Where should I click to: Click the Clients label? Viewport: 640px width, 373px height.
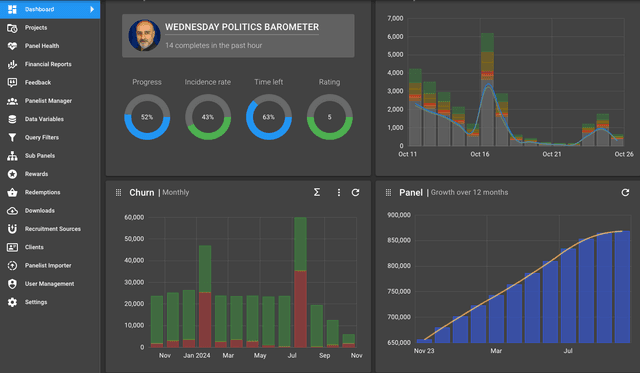34,247
